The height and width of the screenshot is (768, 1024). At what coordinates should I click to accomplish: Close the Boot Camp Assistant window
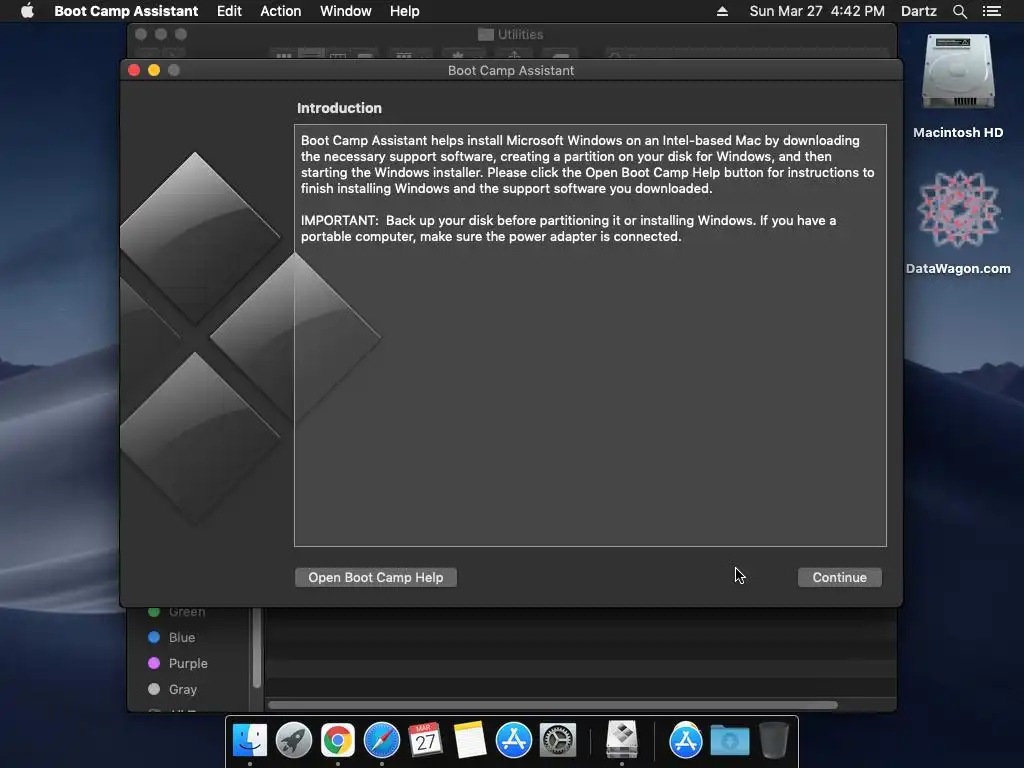134,70
